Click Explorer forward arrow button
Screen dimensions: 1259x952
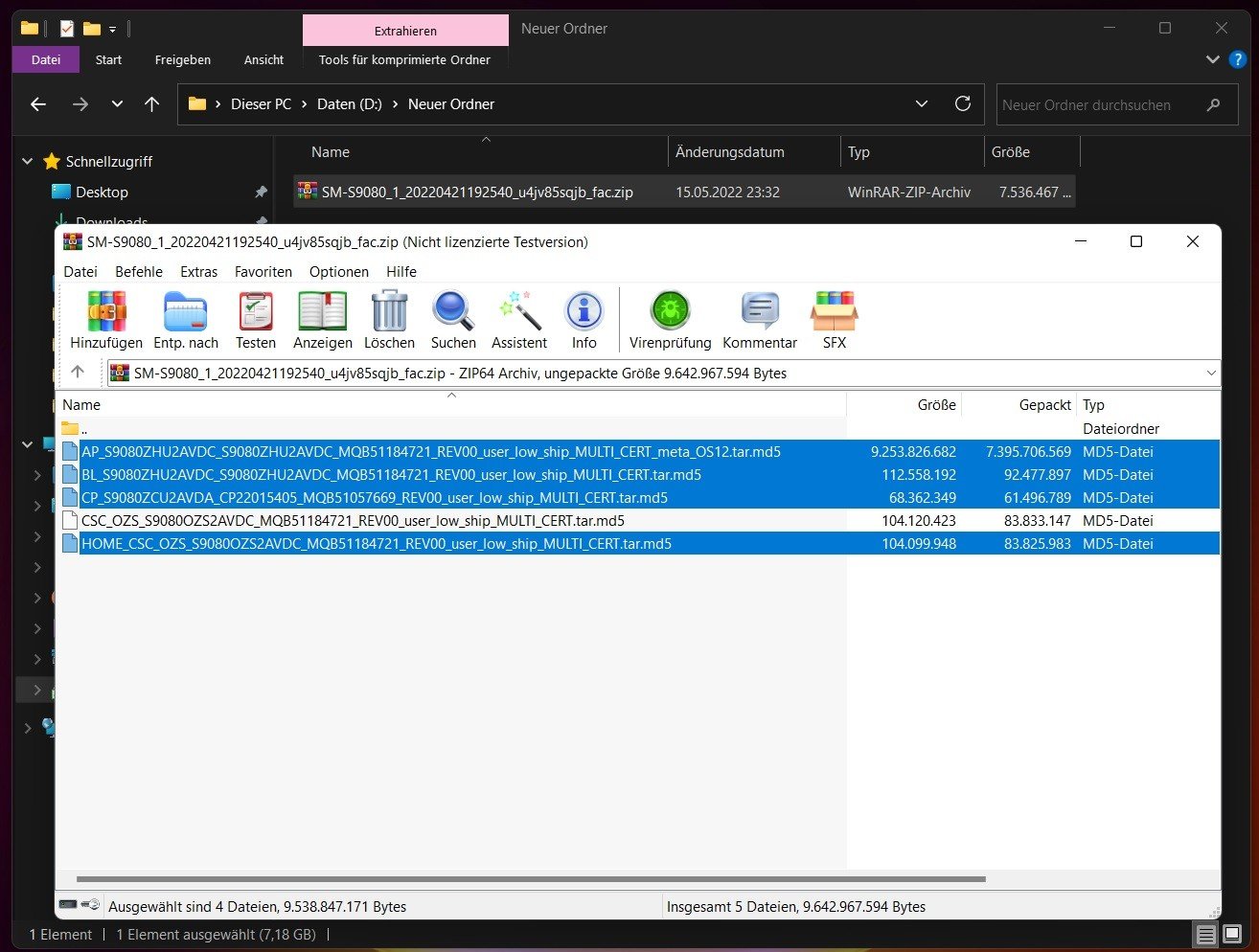point(80,104)
